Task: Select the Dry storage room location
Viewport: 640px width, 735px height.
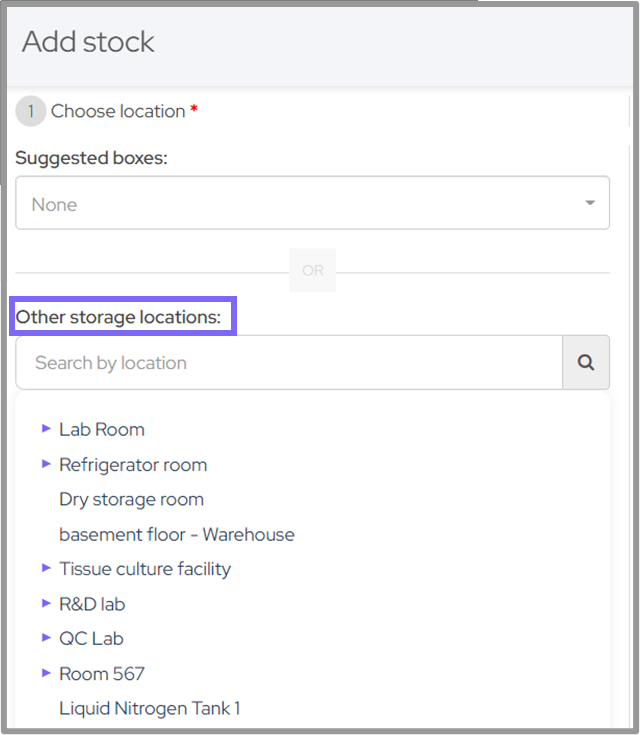Action: tap(131, 499)
